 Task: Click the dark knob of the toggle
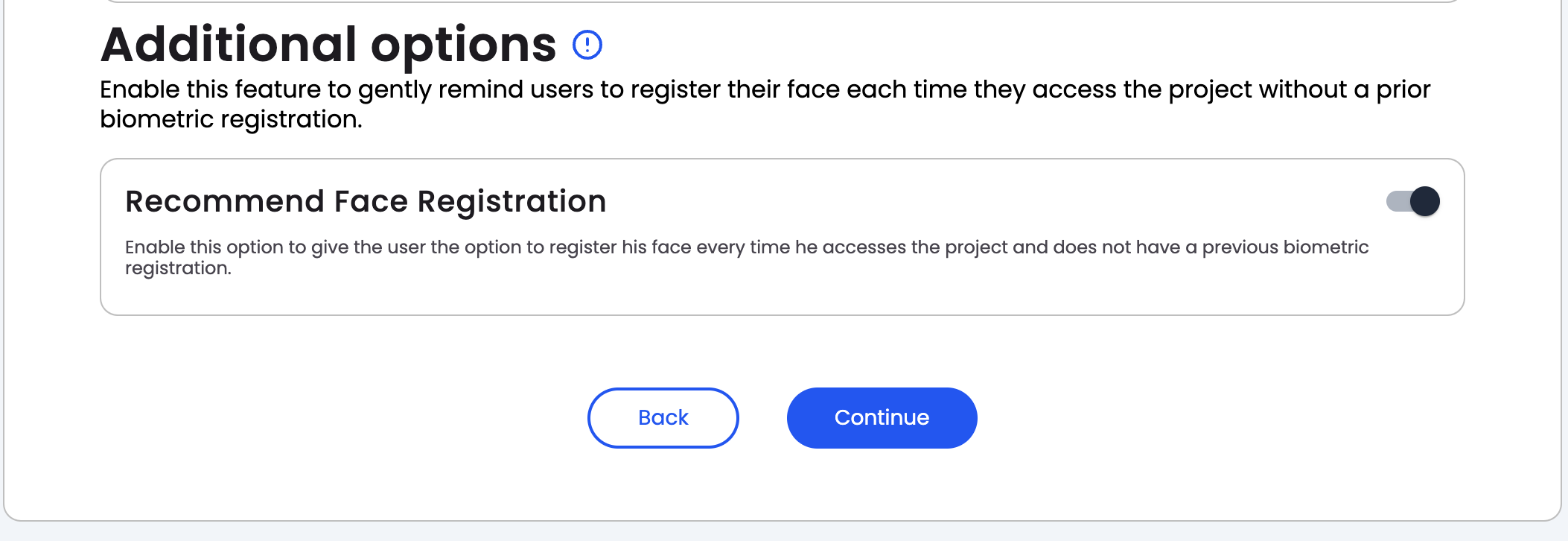point(1425,201)
